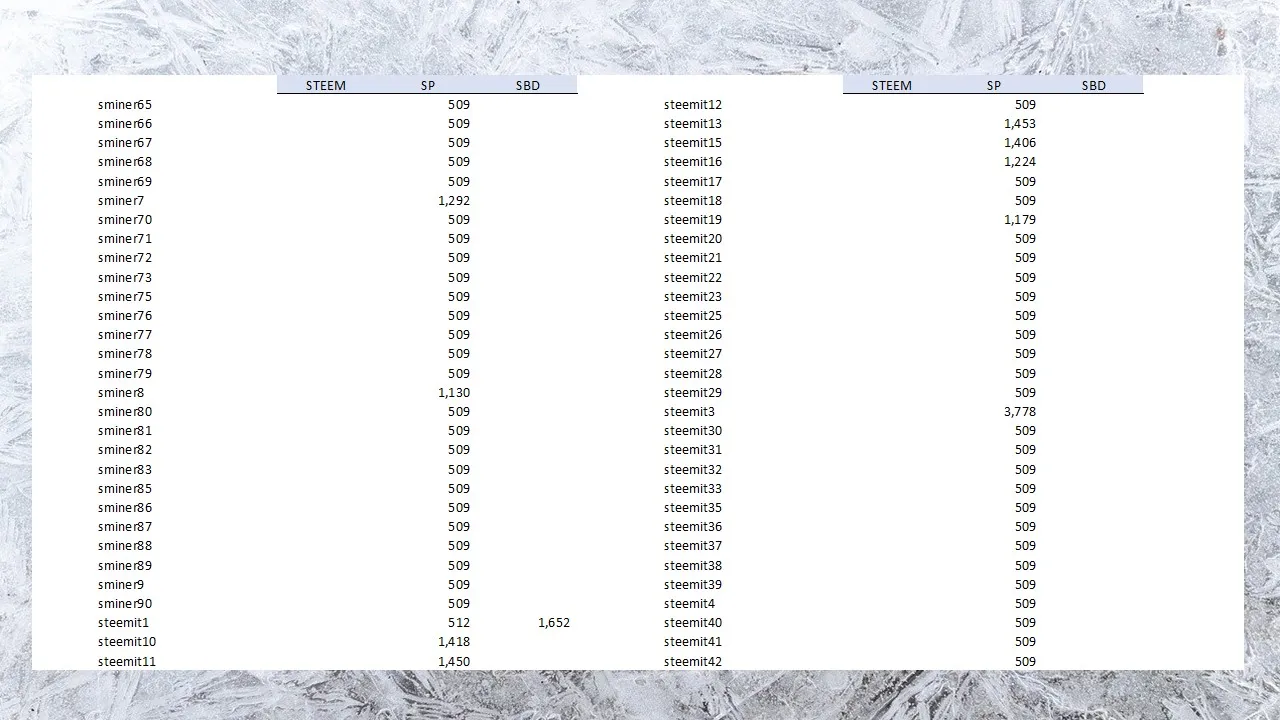Viewport: 1280px width, 720px height.
Task: Click the steemit39 row label
Action: coord(693,584)
